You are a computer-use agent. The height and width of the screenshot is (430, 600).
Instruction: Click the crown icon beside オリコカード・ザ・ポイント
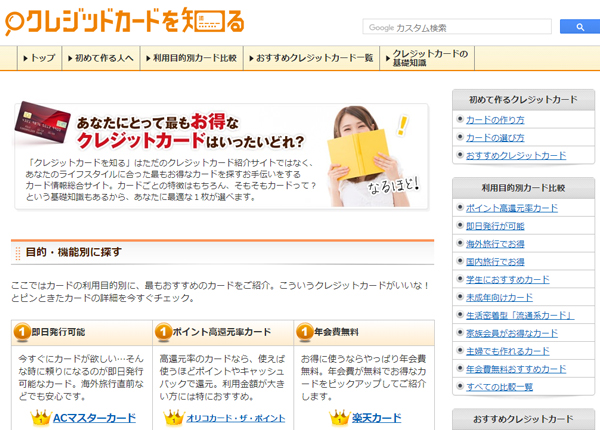[180, 417]
